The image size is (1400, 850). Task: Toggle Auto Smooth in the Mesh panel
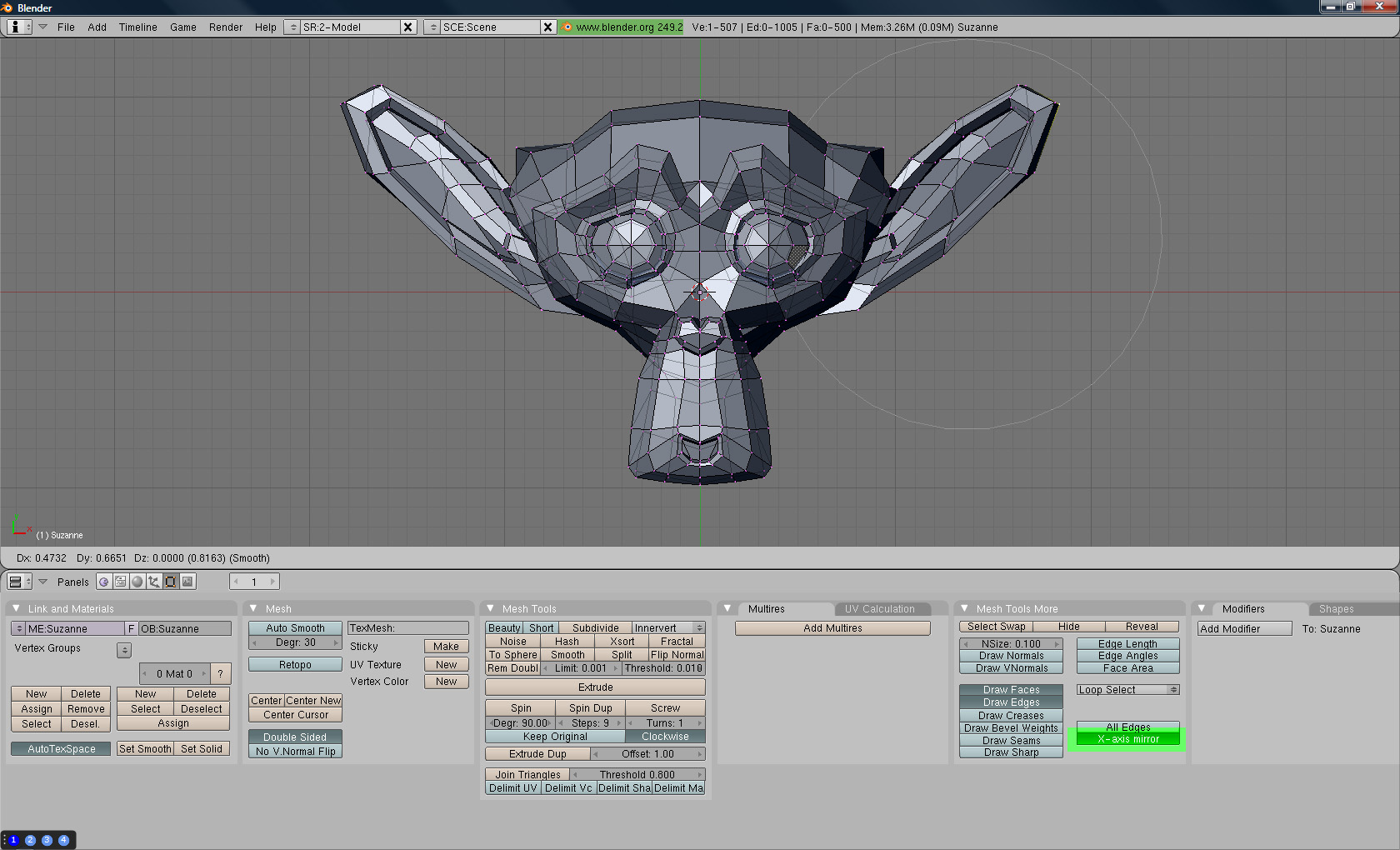point(295,628)
